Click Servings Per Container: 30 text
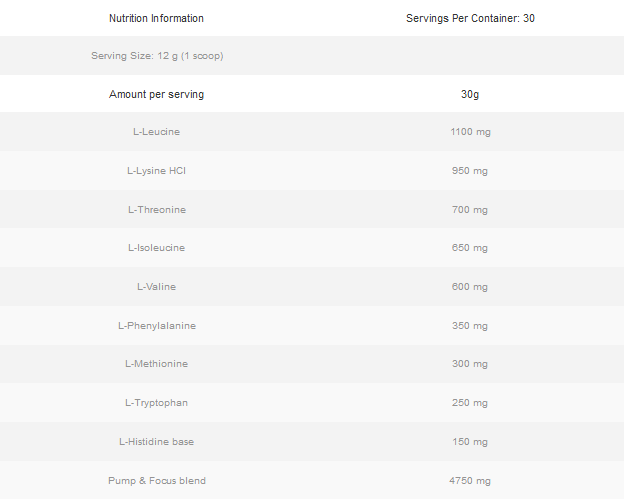This screenshot has height=499, width=624. [x=470, y=18]
